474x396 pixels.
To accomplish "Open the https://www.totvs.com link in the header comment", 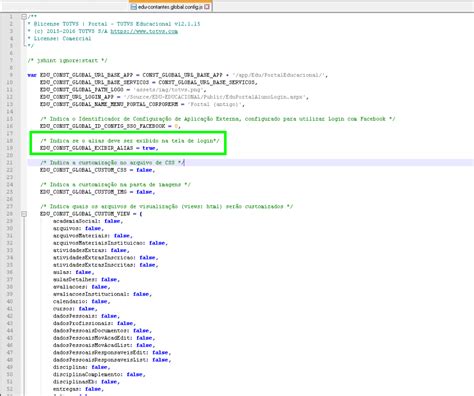I will click(144, 31).
